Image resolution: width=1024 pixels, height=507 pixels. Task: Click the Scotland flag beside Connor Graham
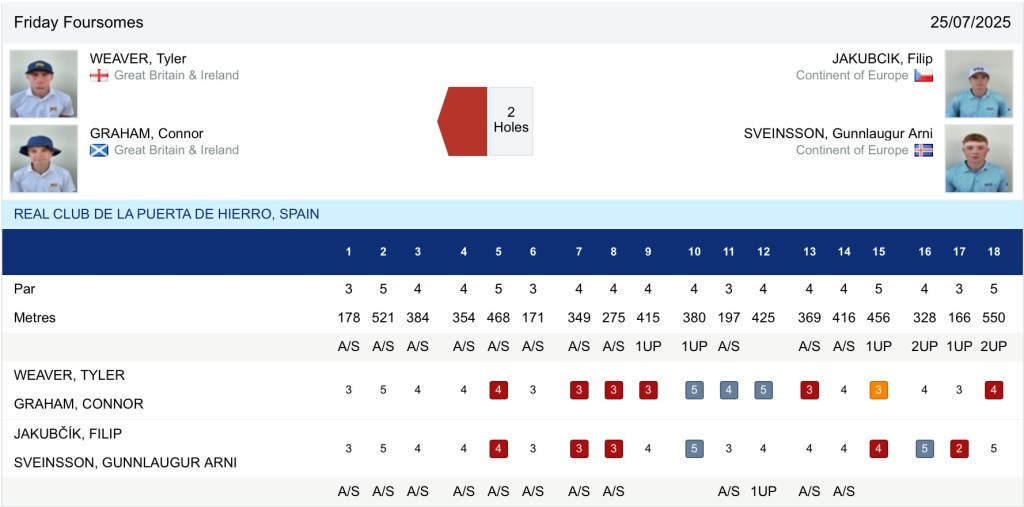coord(99,150)
